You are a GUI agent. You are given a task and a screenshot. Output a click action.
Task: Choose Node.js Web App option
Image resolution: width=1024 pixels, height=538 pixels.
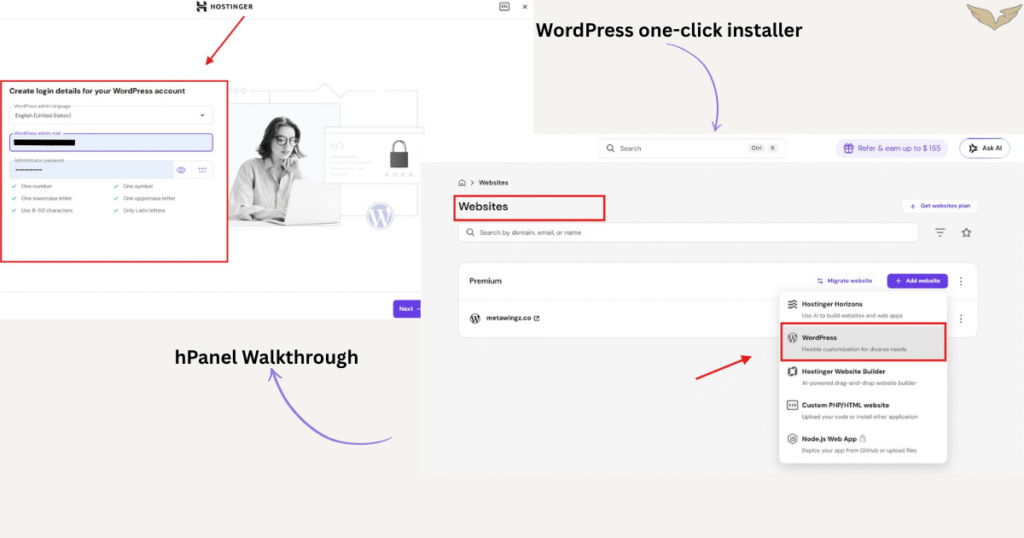pyautogui.click(x=863, y=444)
